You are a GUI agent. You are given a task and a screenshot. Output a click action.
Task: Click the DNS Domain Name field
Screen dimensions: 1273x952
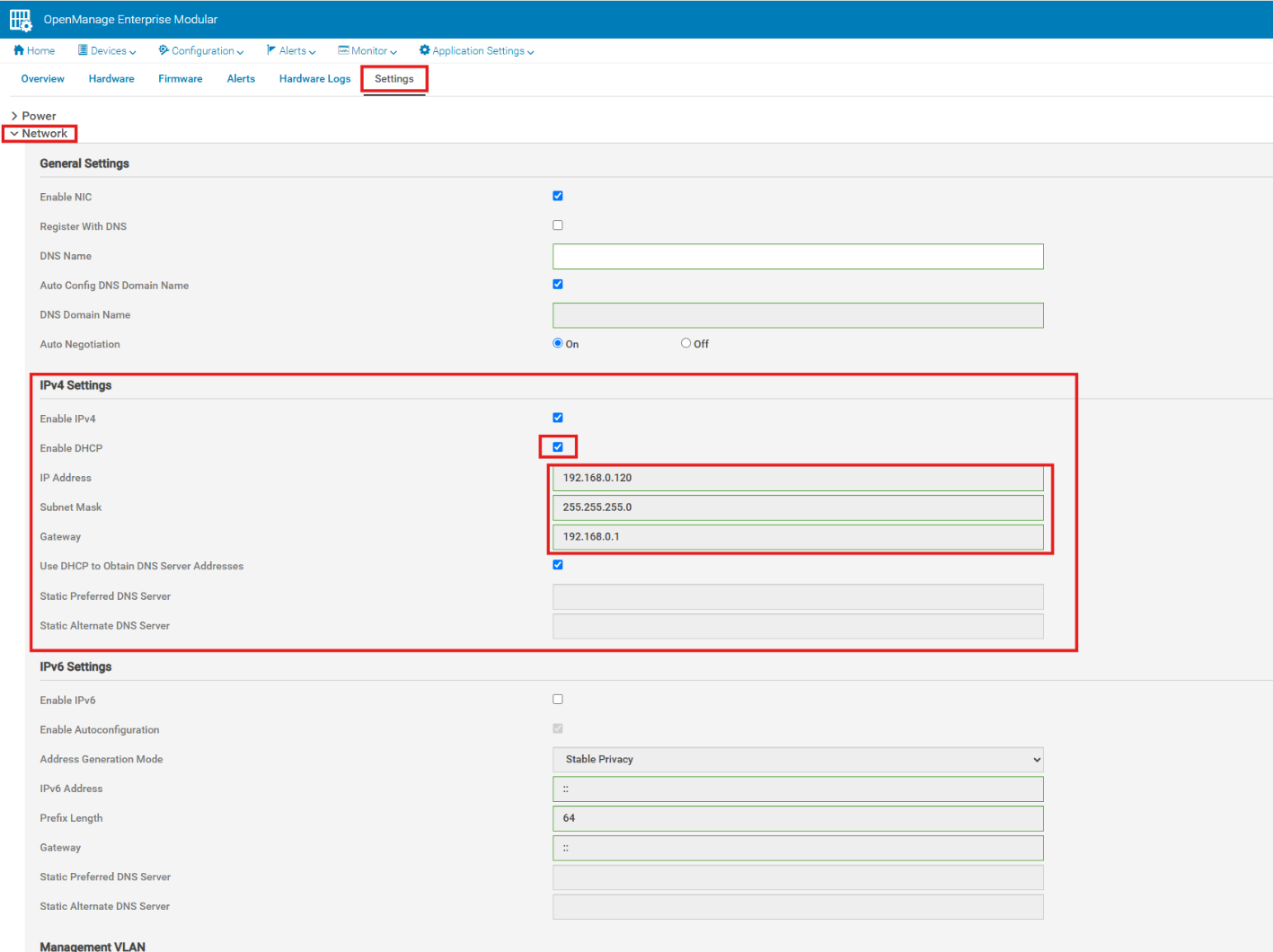click(798, 315)
